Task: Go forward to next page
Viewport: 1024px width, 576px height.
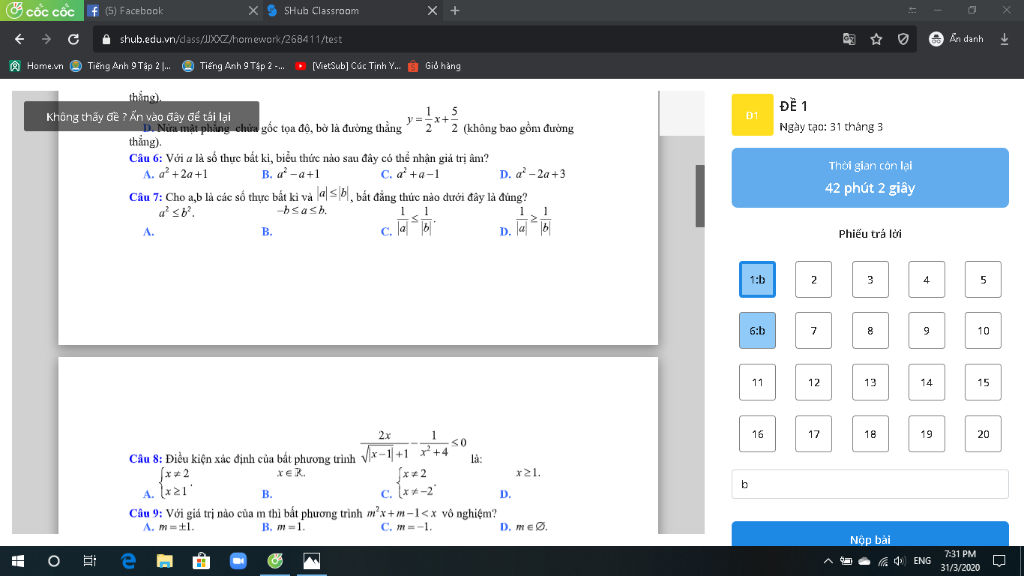Action: click(46, 39)
